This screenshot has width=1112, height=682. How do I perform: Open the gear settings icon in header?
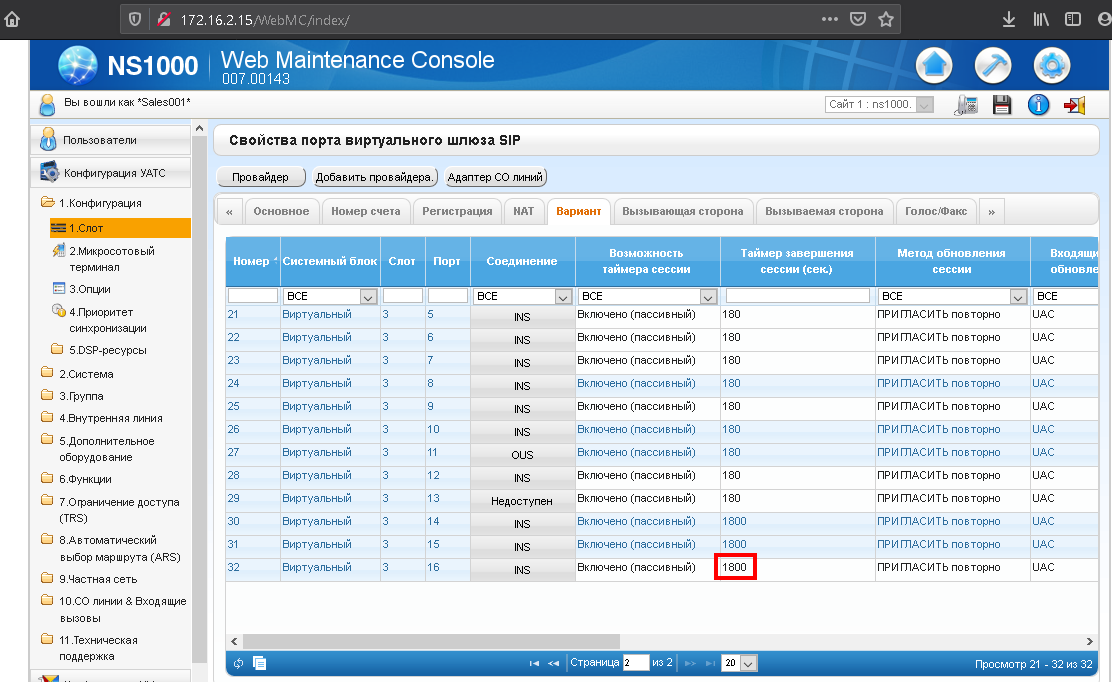click(x=1052, y=66)
